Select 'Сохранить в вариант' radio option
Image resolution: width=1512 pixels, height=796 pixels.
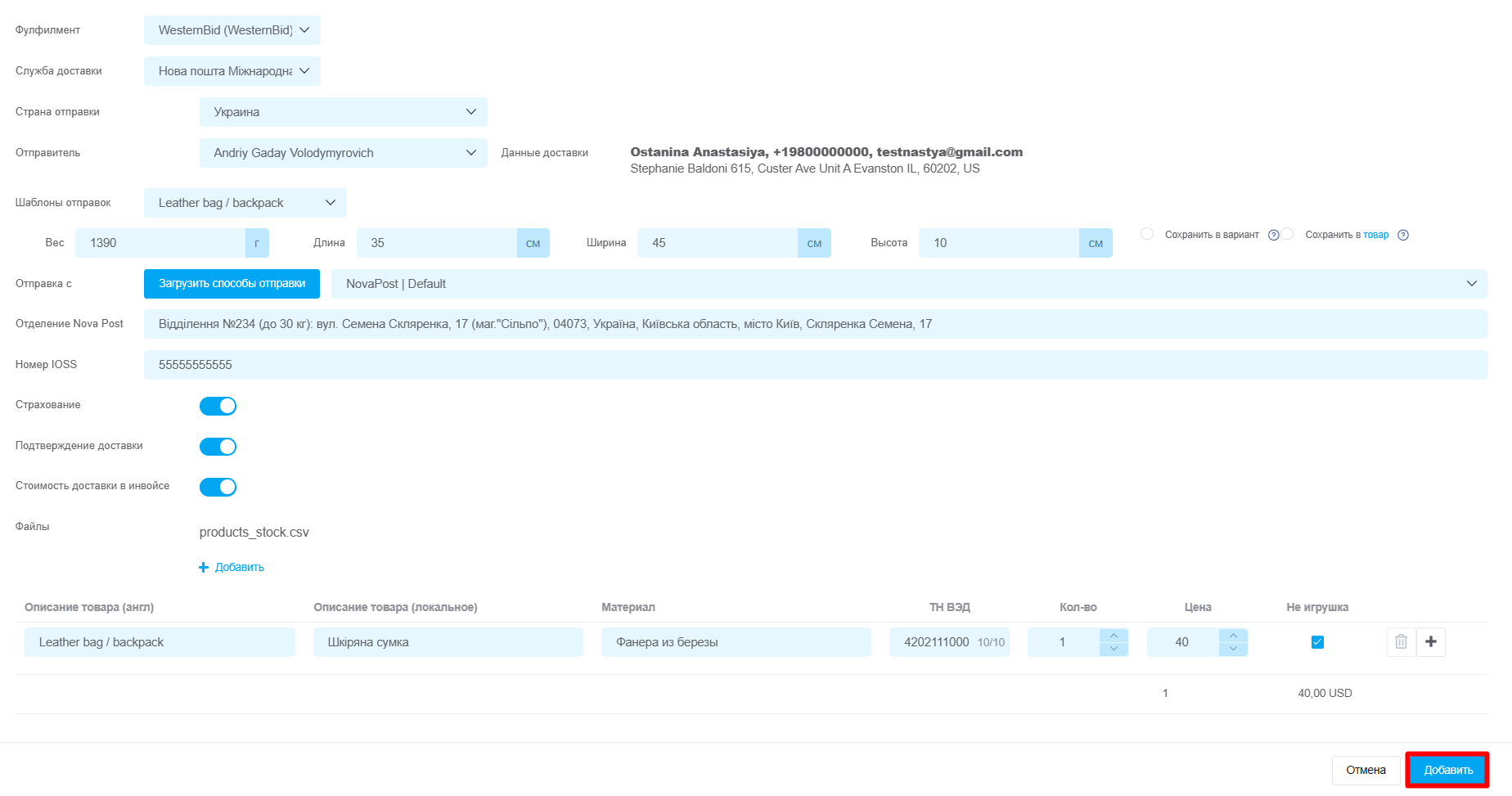pyautogui.click(x=1147, y=234)
